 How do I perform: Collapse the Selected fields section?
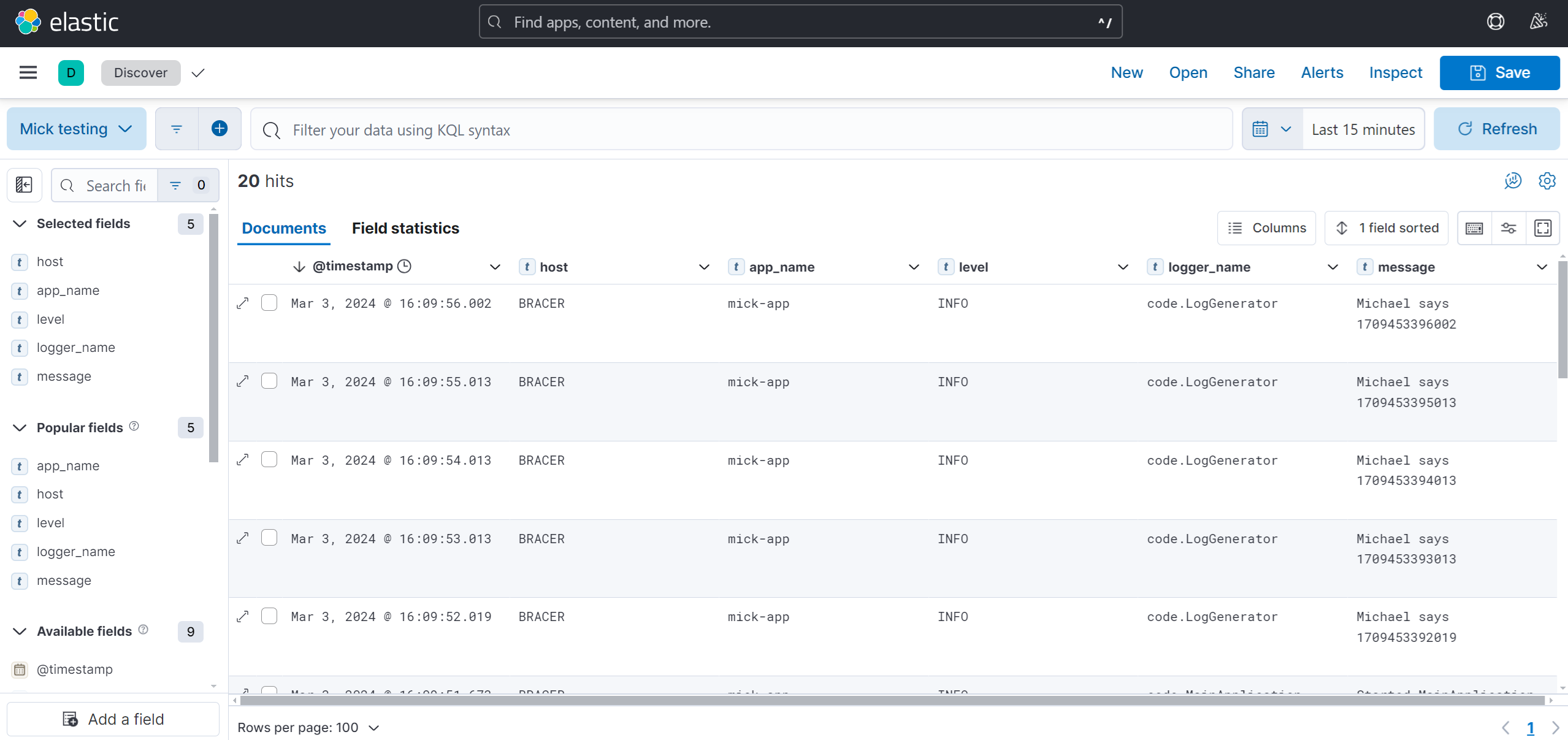20,224
